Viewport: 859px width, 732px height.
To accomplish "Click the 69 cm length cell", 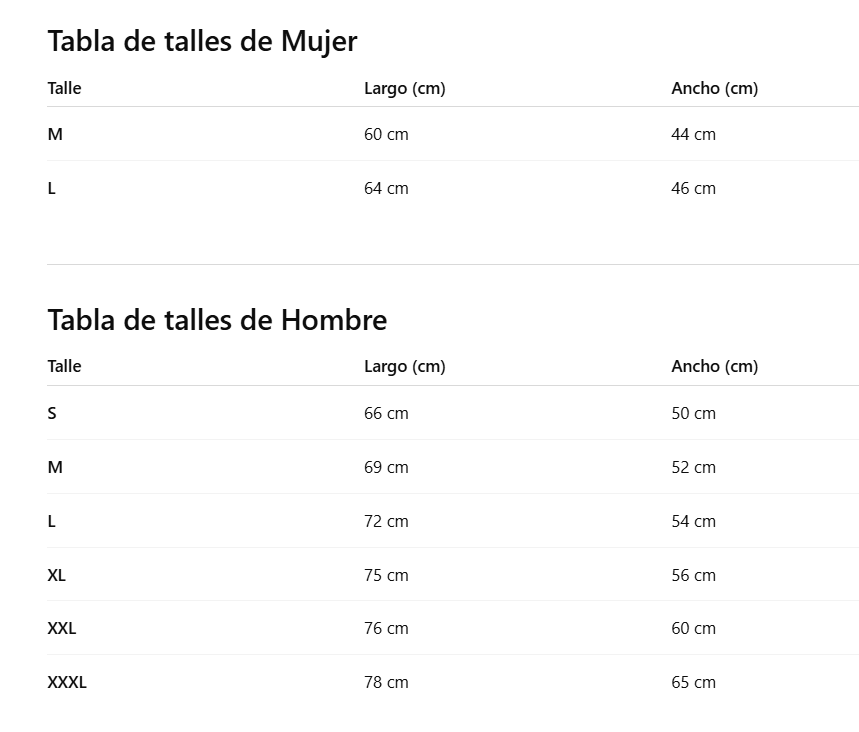I will point(386,467).
